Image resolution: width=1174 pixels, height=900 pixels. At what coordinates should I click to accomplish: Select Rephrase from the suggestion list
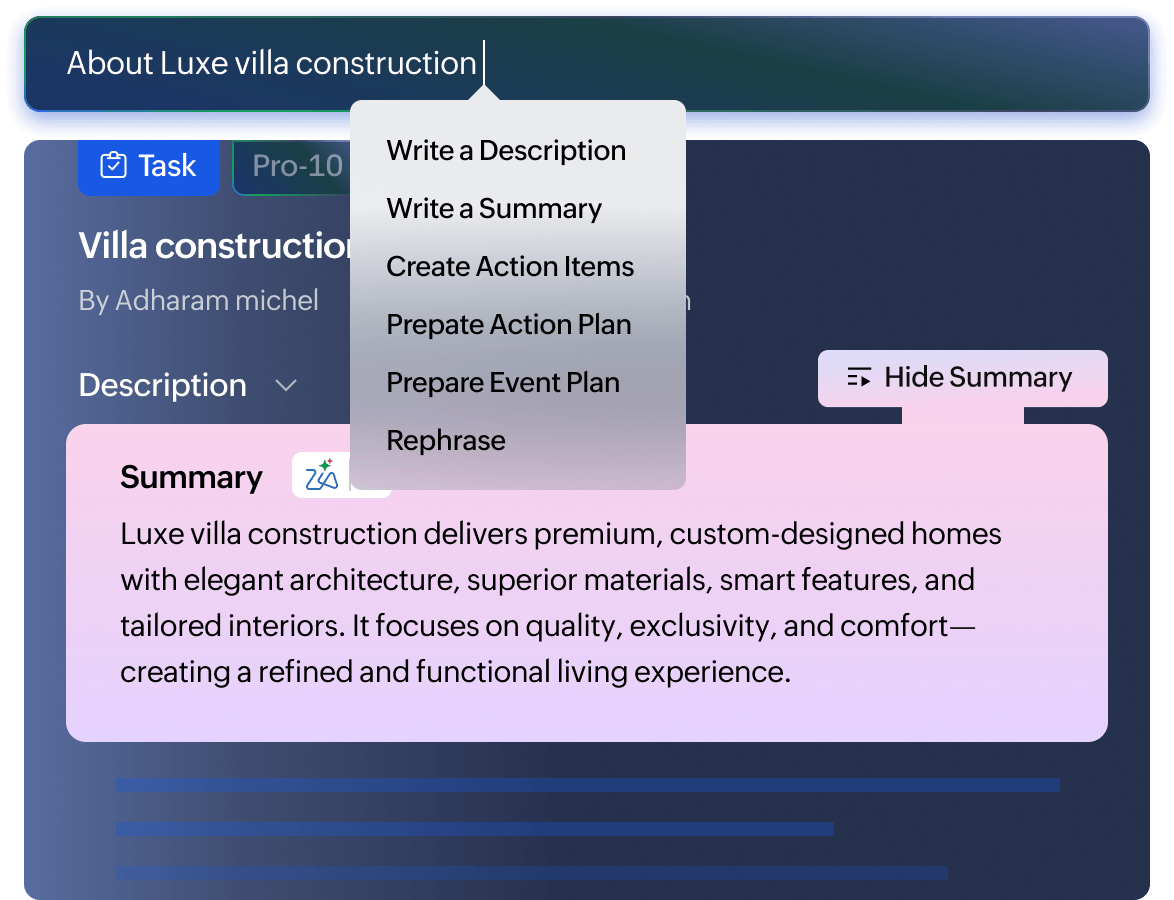[x=445, y=440]
